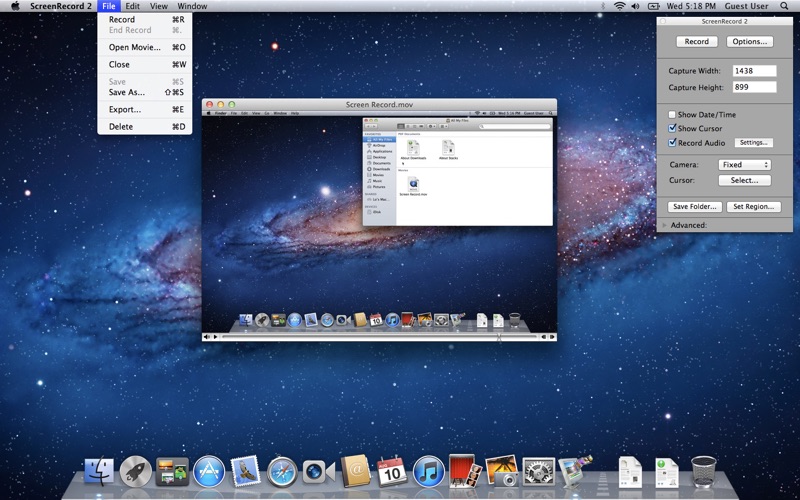Click Record button in ScreenRecord 2 panel
The width and height of the screenshot is (800, 500).
[x=696, y=42]
